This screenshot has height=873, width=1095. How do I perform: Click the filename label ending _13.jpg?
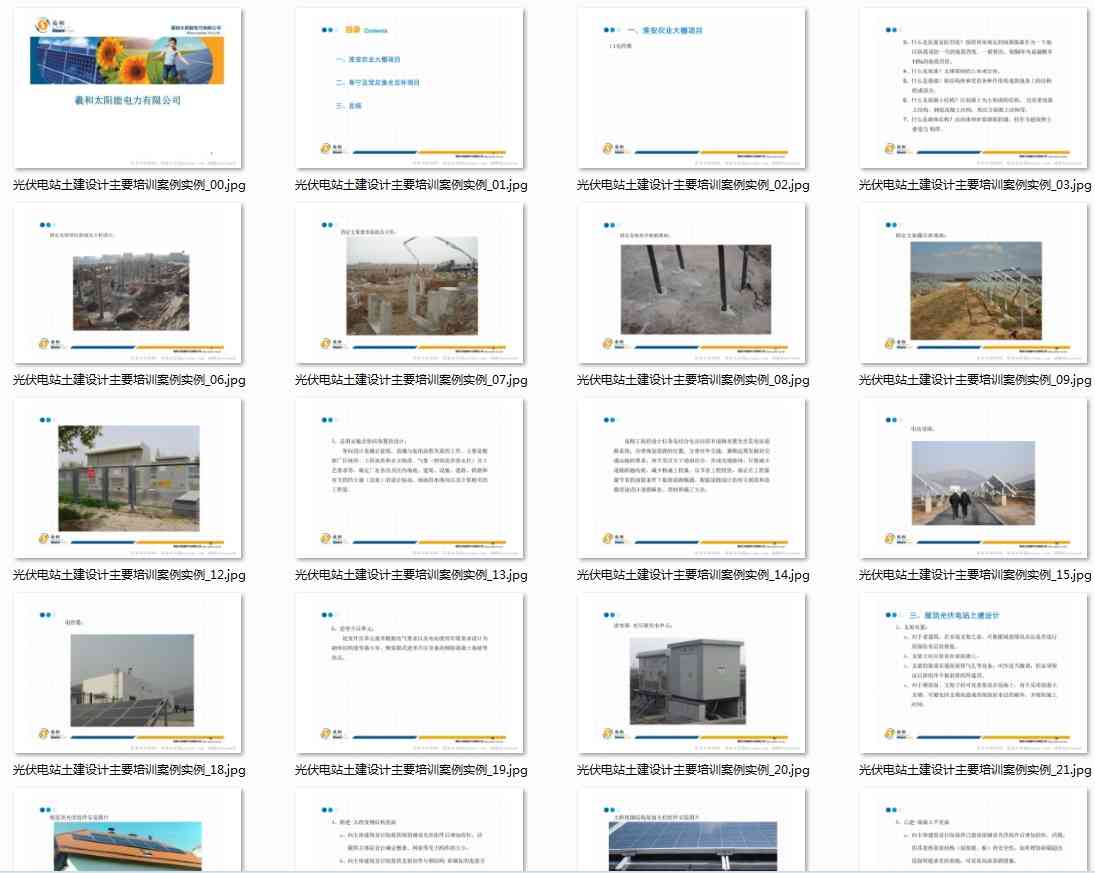(411, 575)
